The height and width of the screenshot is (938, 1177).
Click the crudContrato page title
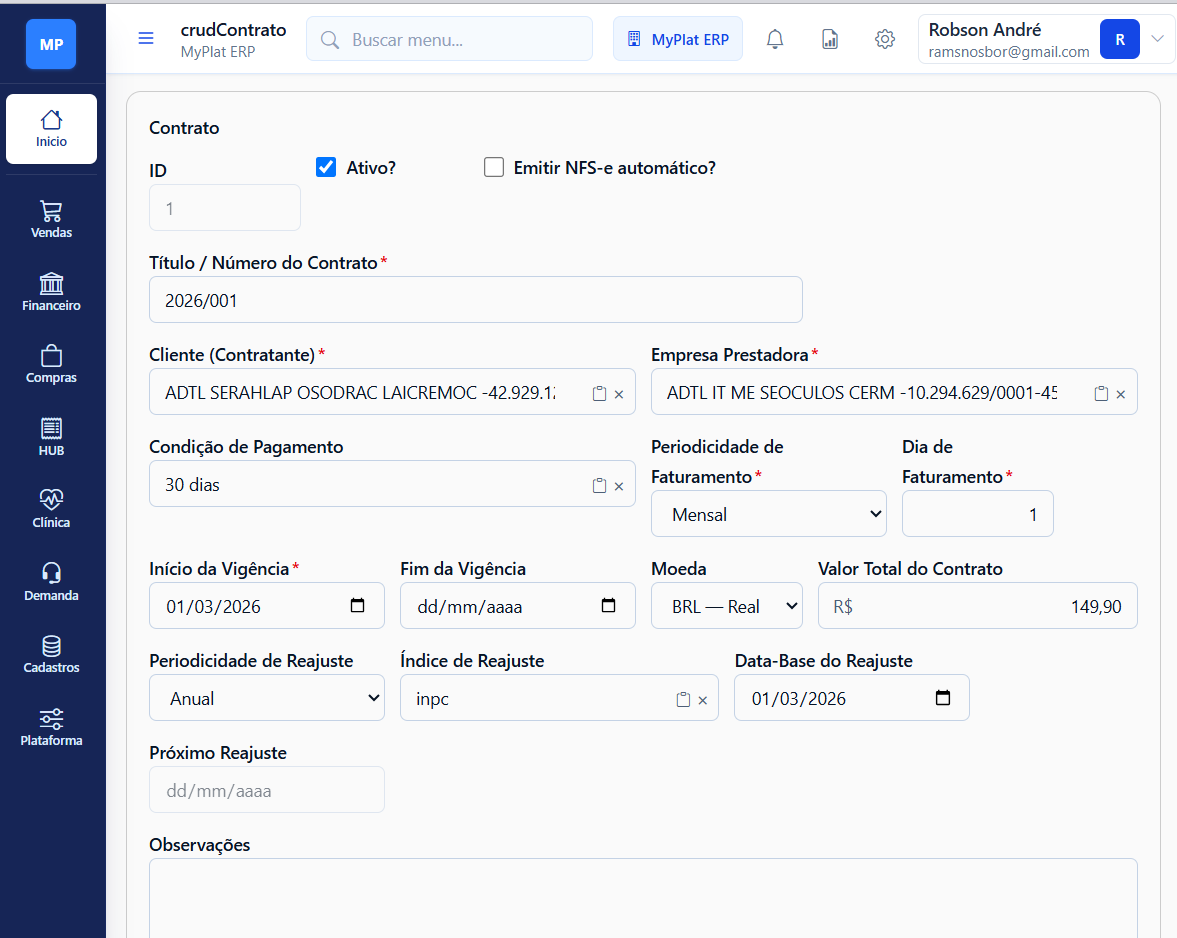coord(233,30)
